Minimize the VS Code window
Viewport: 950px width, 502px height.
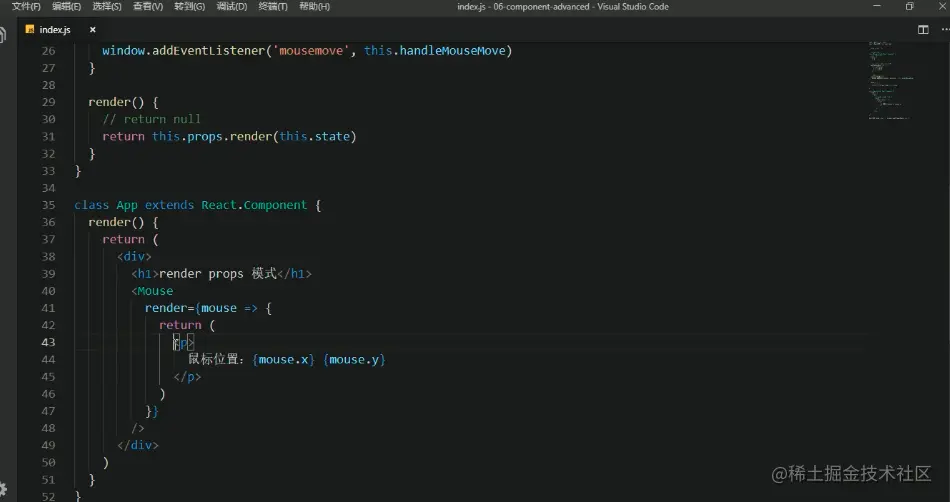coord(877,7)
